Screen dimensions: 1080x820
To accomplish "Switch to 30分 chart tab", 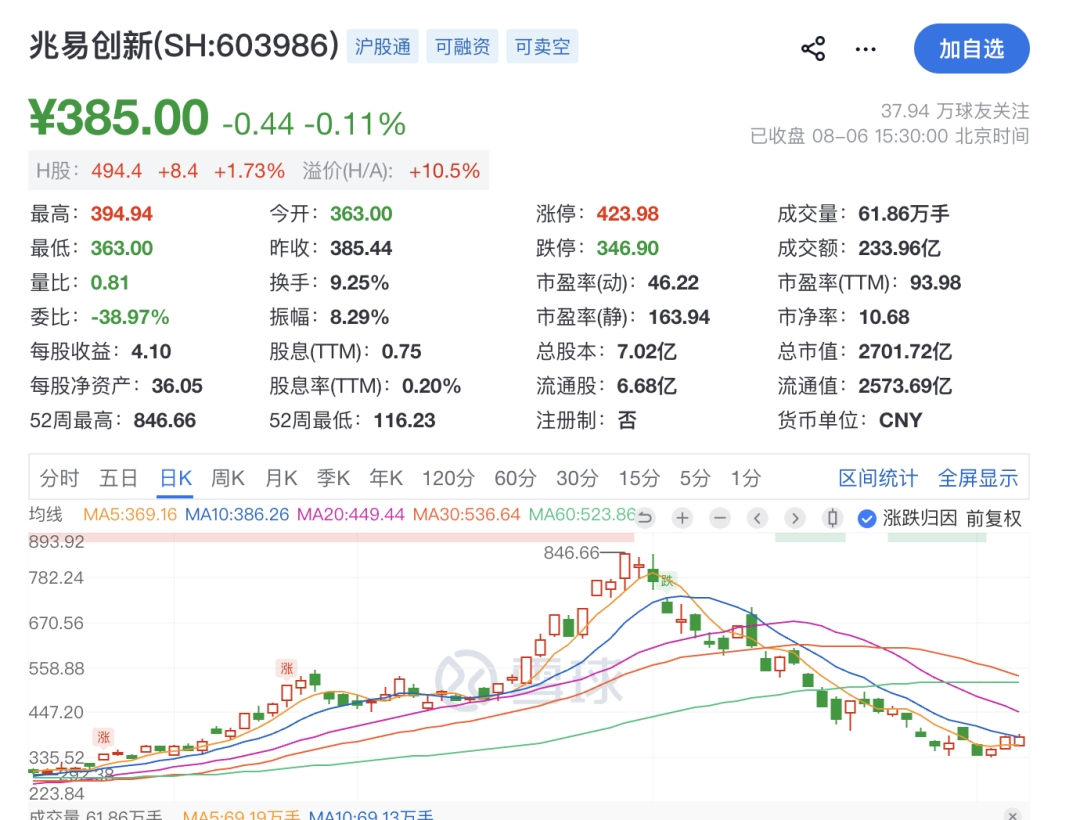I will coord(577,478).
